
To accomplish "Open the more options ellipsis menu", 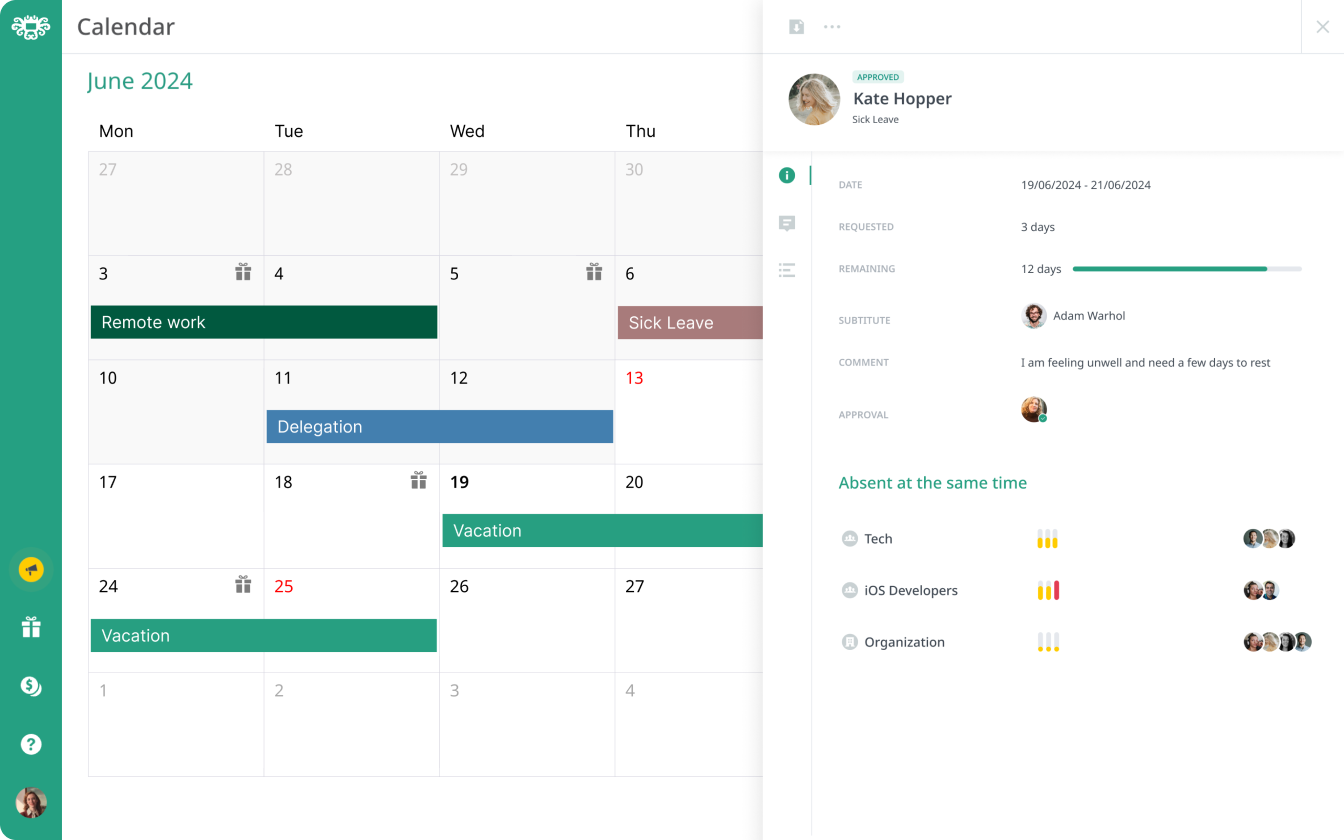I will 832,26.
